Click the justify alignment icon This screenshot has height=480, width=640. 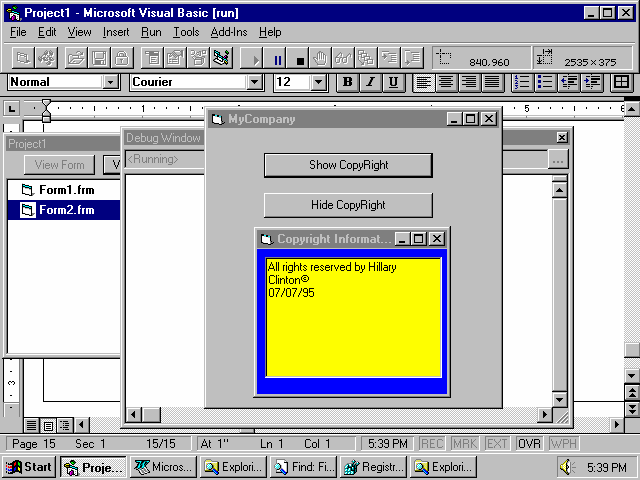[x=491, y=82]
